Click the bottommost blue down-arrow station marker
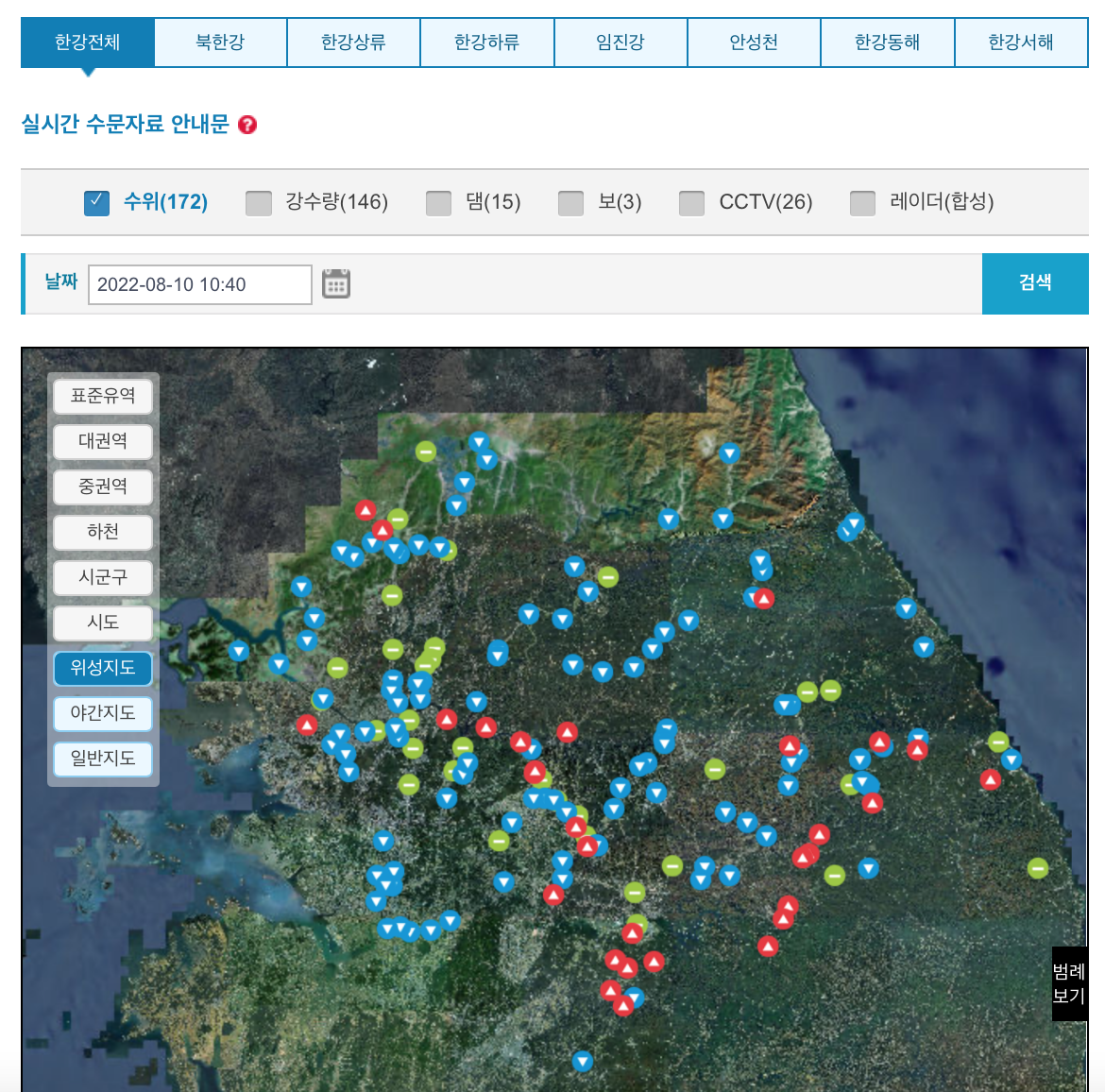The height and width of the screenshot is (1092, 1105). coord(582,1061)
